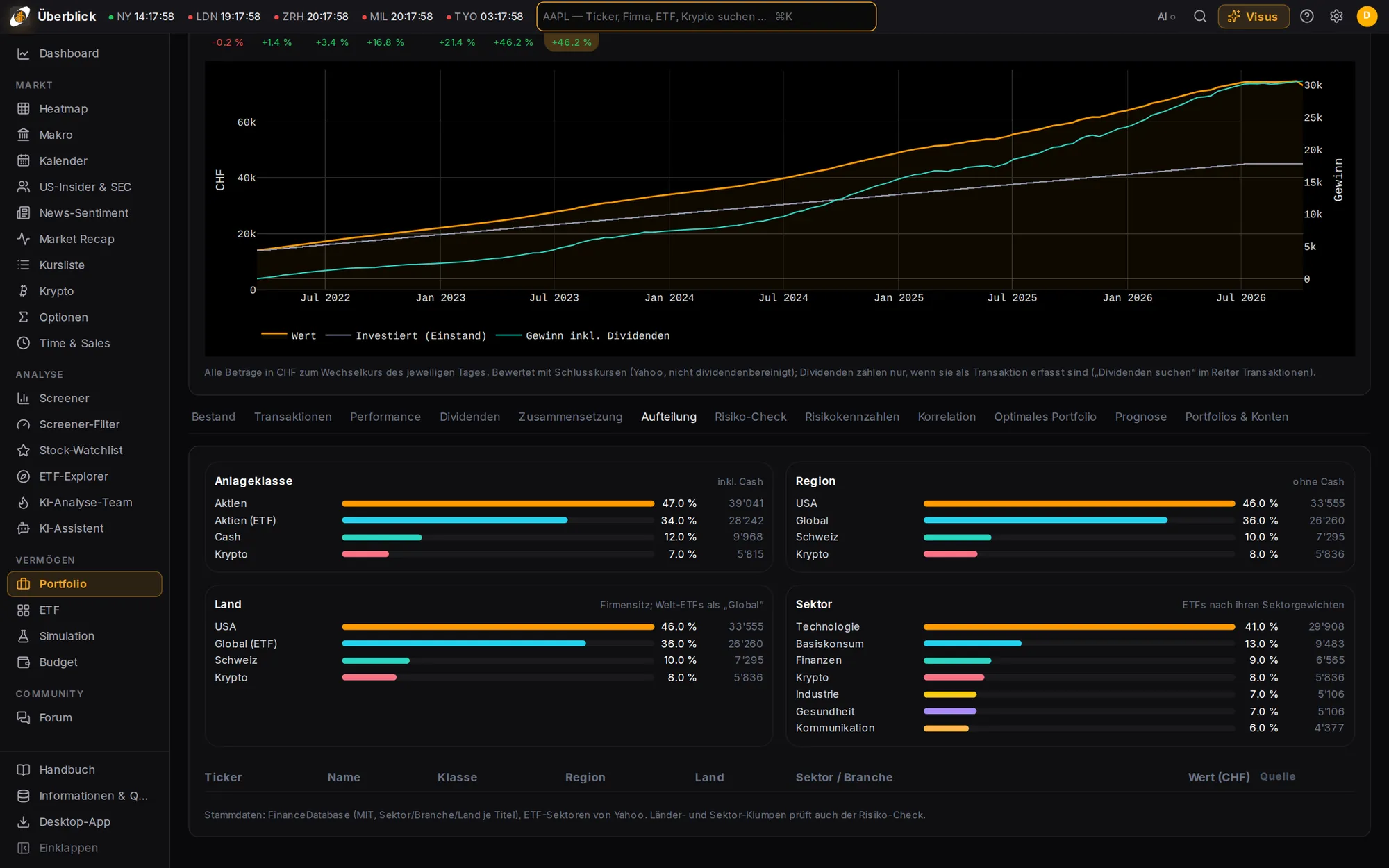Screen dimensions: 1389x868
Task: Open Time & Sales clock icon
Action: (x=24, y=343)
